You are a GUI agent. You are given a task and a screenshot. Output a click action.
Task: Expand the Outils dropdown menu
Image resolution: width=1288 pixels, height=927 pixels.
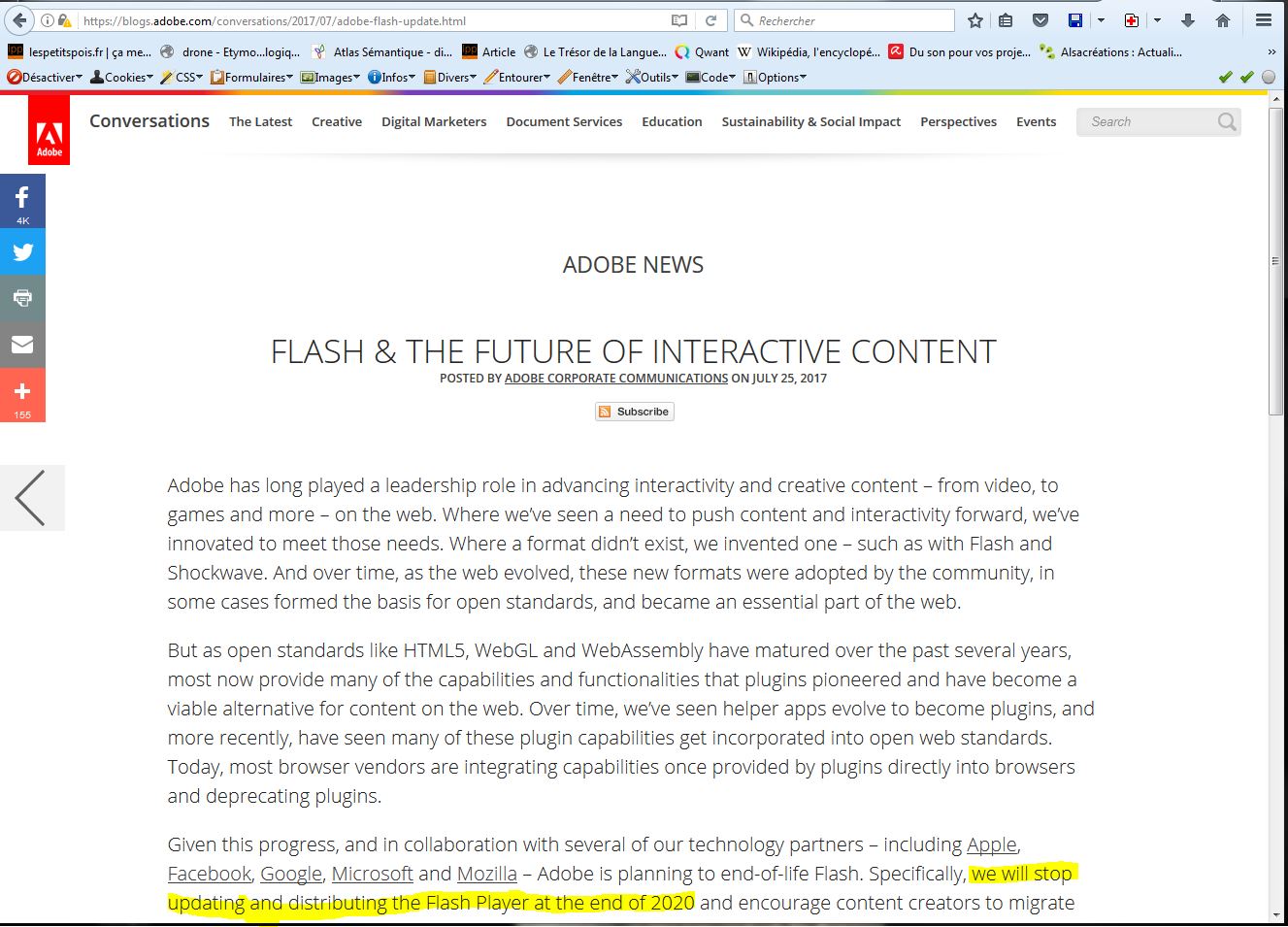click(652, 77)
